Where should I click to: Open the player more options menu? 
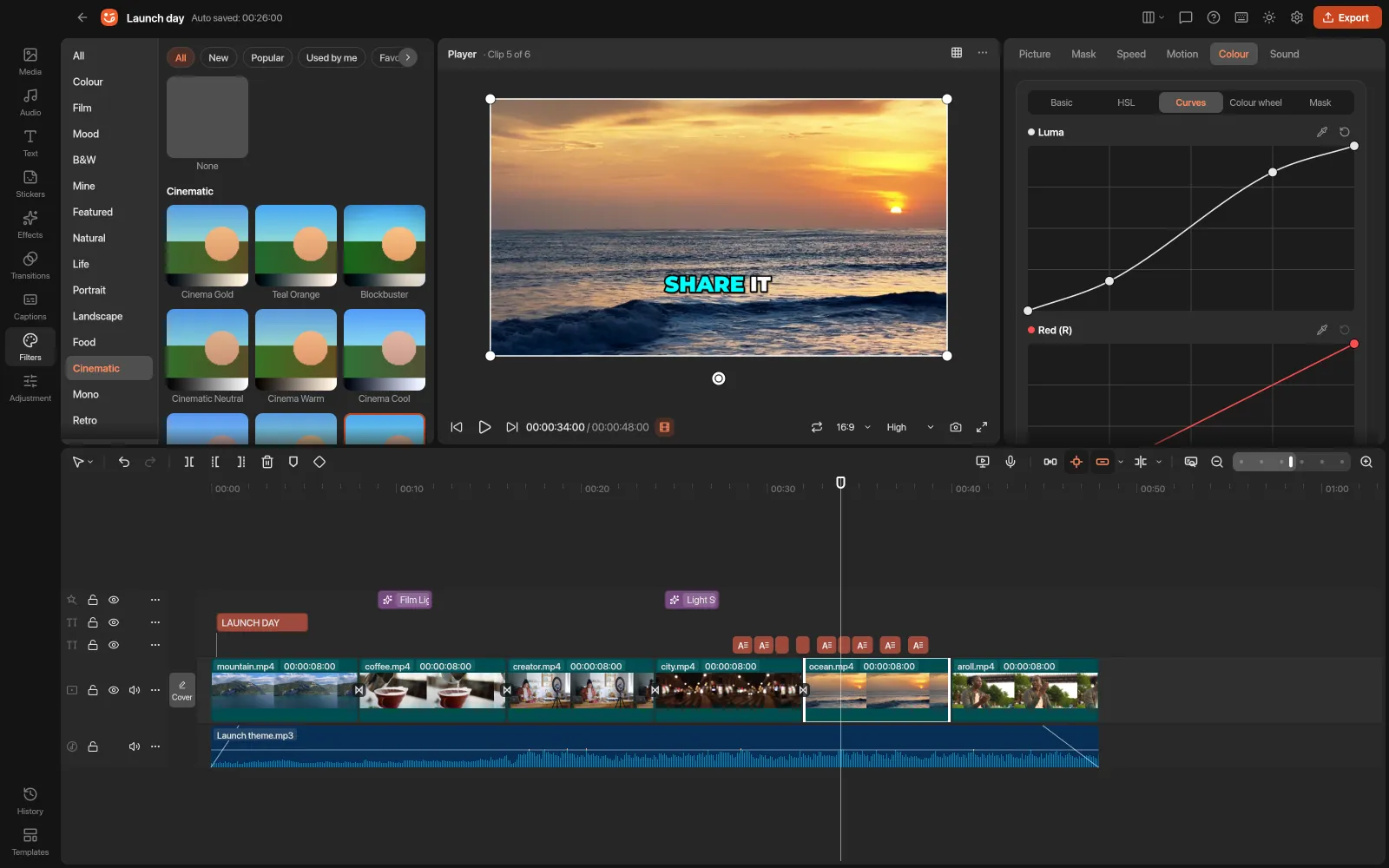[983, 53]
